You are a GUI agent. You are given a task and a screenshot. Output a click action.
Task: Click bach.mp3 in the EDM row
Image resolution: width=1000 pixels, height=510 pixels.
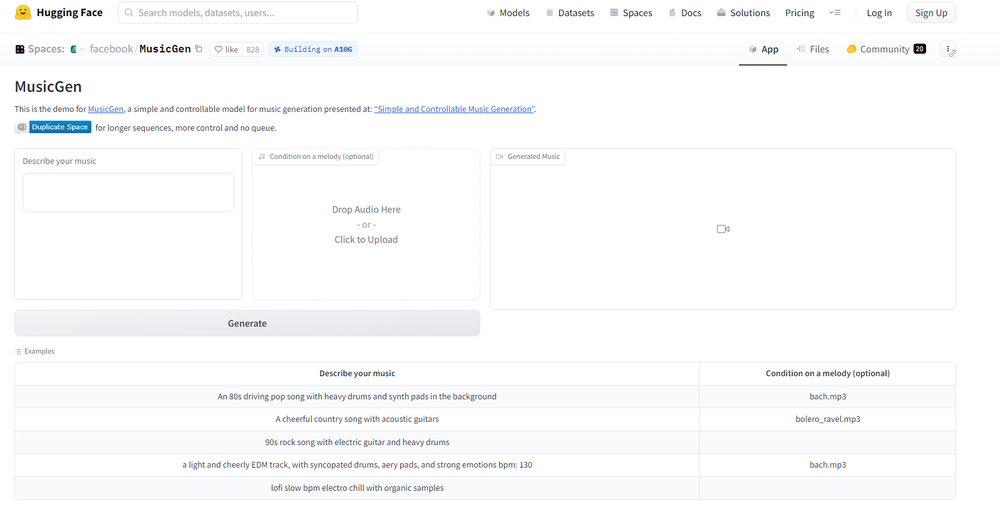pyautogui.click(x=828, y=465)
